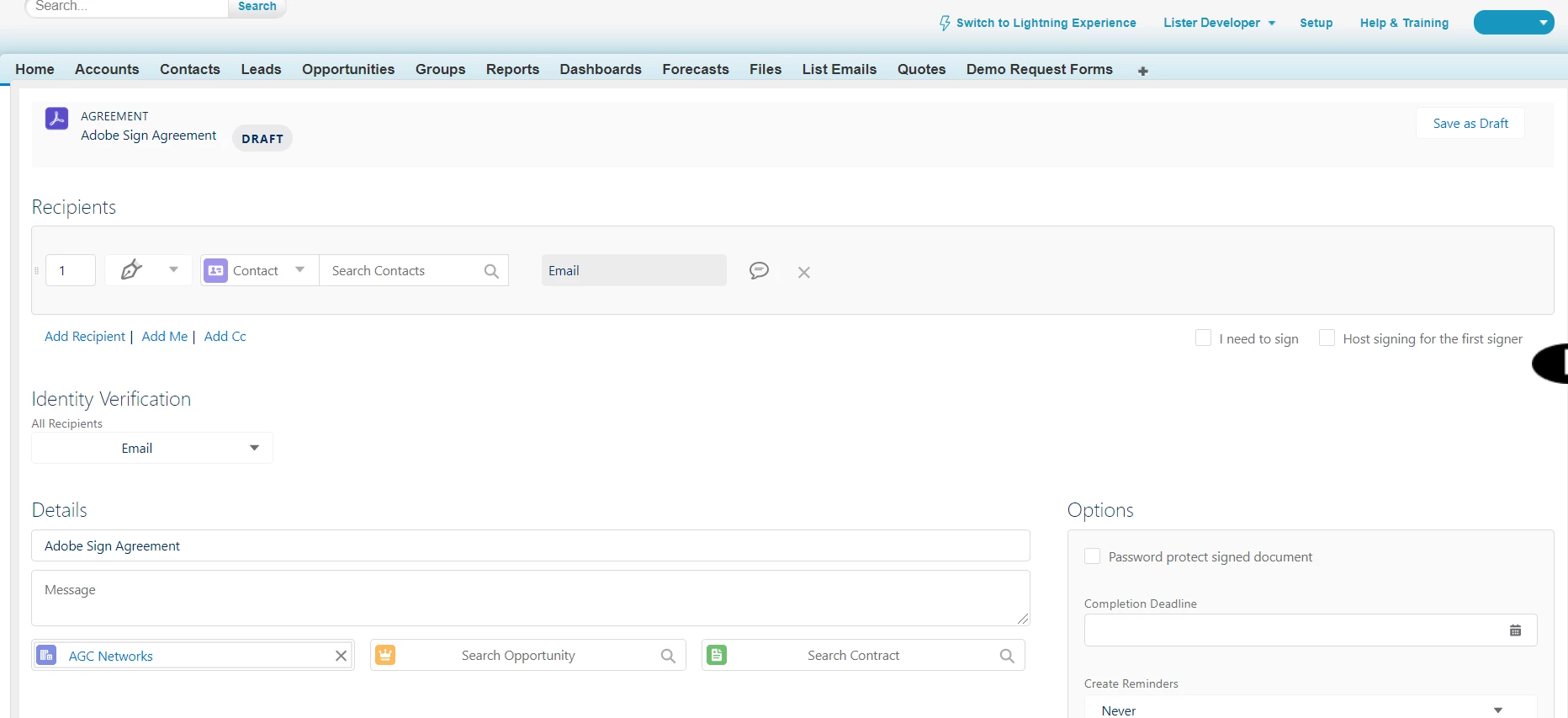Enable Host signing for the first signer

pos(1327,338)
